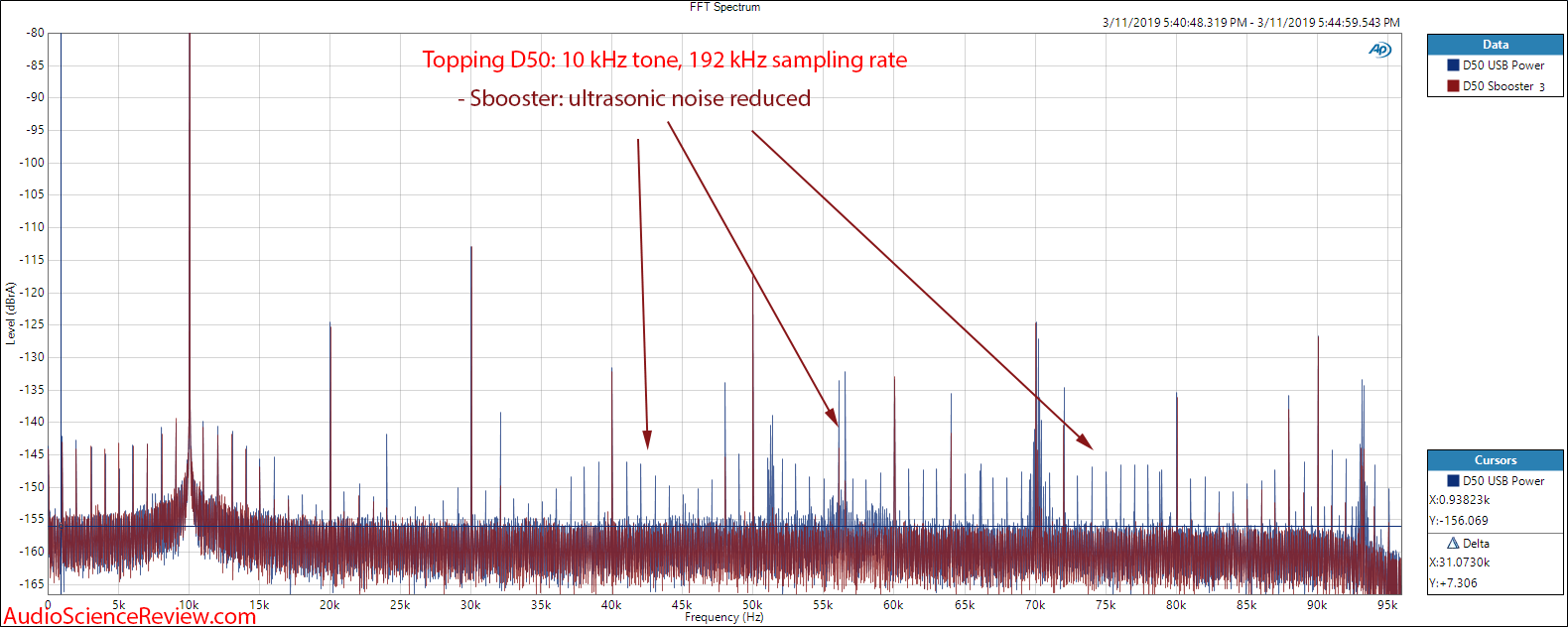
Task: Click the Delta label in the Cursors panel
Action: pos(1476,544)
